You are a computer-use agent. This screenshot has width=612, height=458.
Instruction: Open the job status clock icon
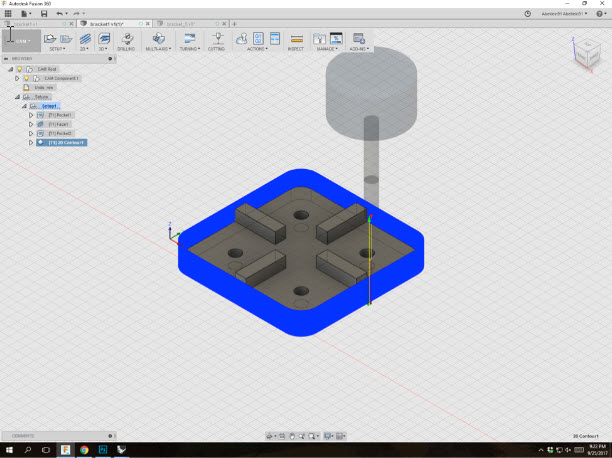[528, 13]
